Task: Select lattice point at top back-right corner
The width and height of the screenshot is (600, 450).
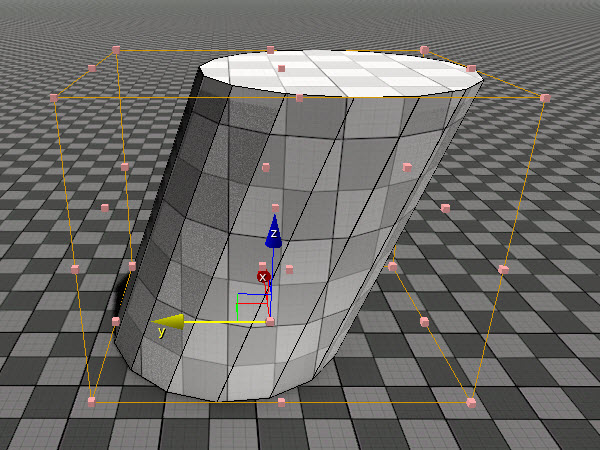Action: (424, 50)
